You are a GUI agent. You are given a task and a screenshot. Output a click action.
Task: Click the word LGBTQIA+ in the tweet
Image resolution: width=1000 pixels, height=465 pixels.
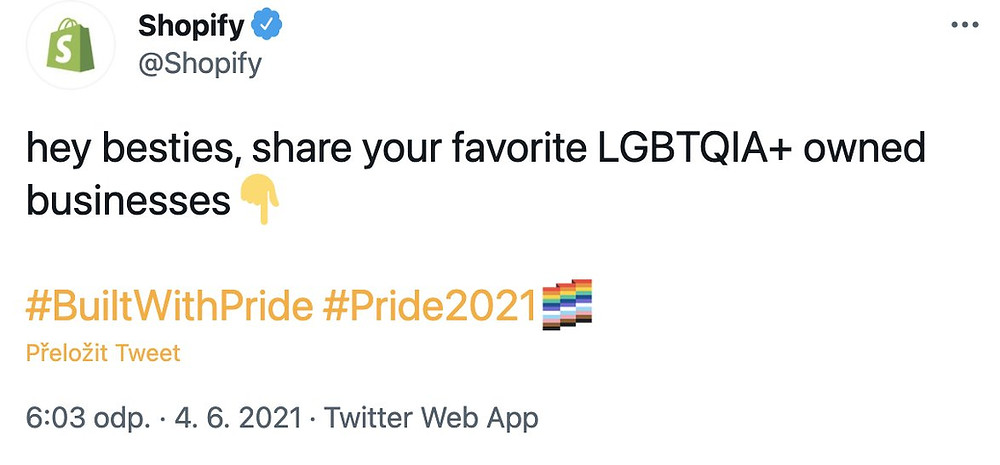click(692, 149)
